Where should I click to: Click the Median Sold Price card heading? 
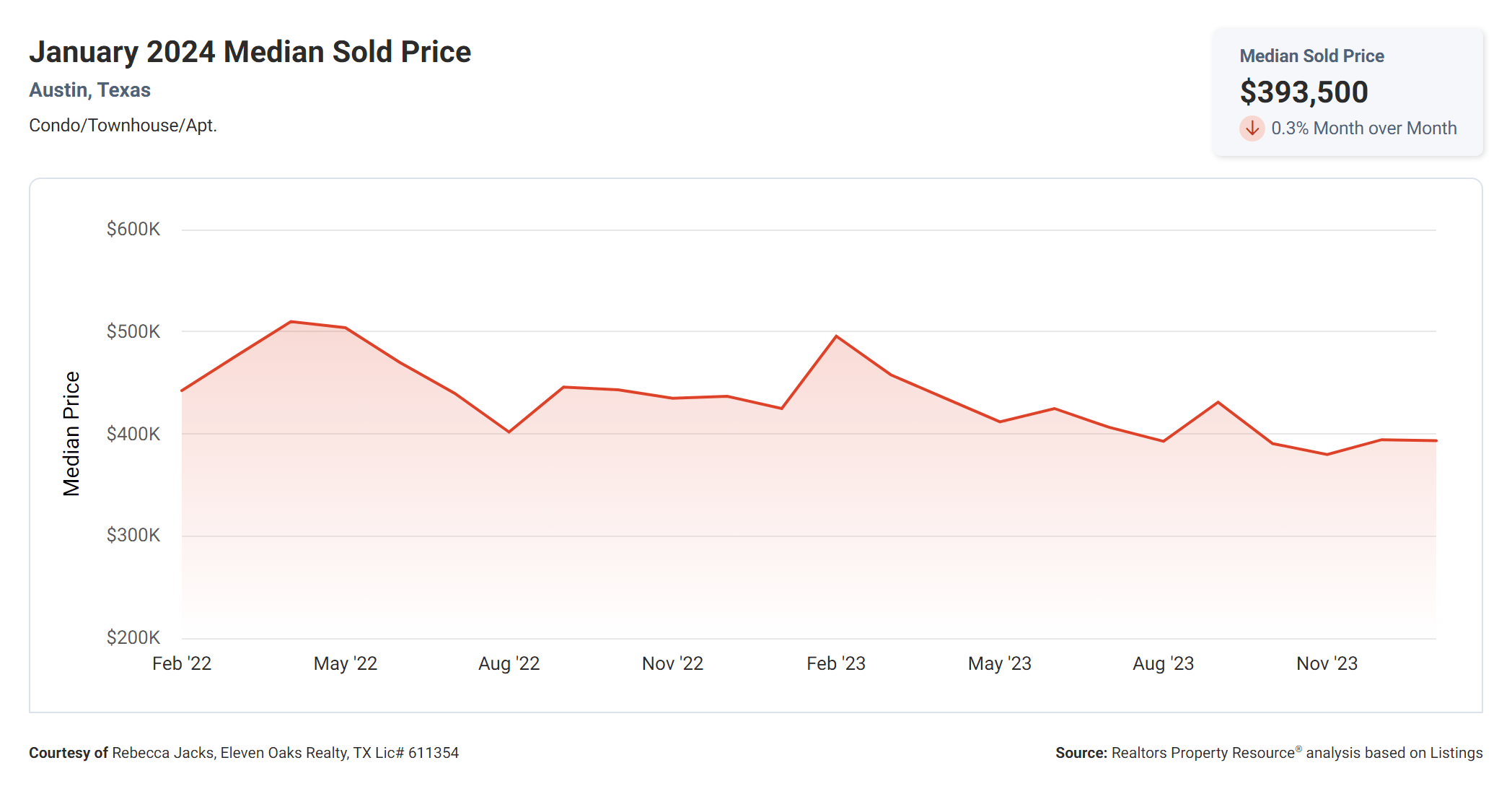[x=1311, y=56]
